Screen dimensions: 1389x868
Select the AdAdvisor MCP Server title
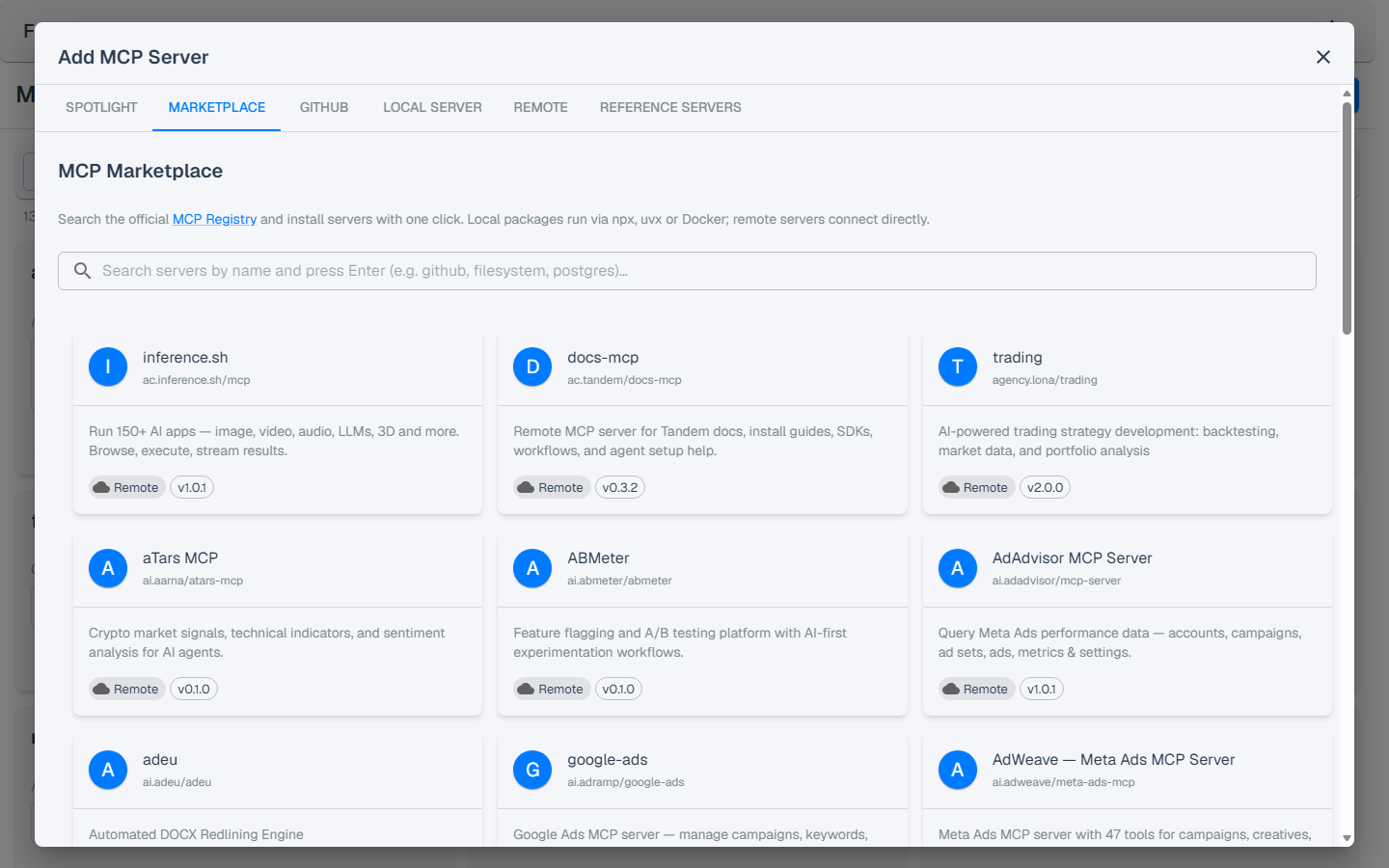(x=1073, y=557)
